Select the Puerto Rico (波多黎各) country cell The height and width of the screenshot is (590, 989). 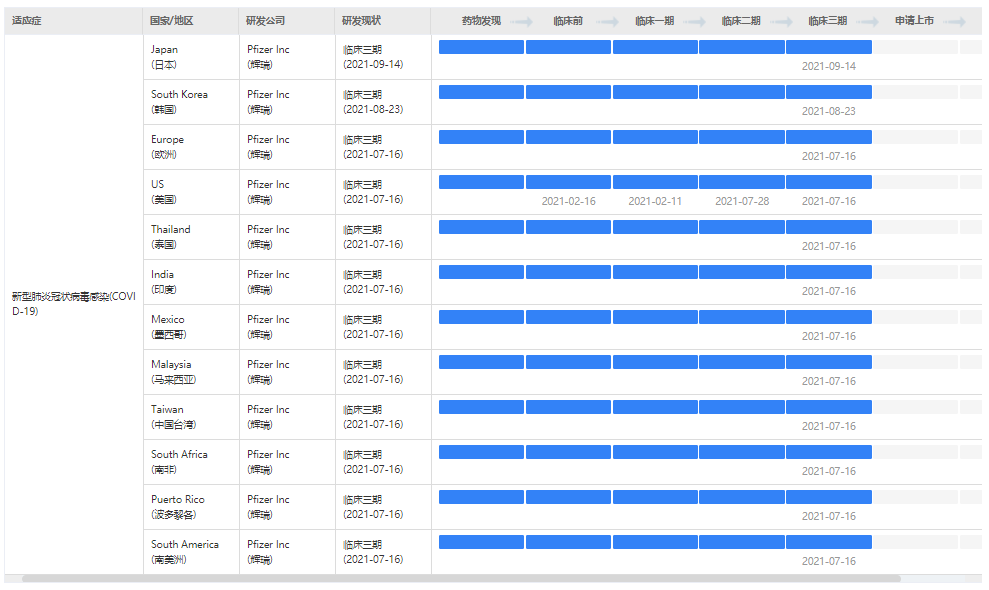pos(191,507)
